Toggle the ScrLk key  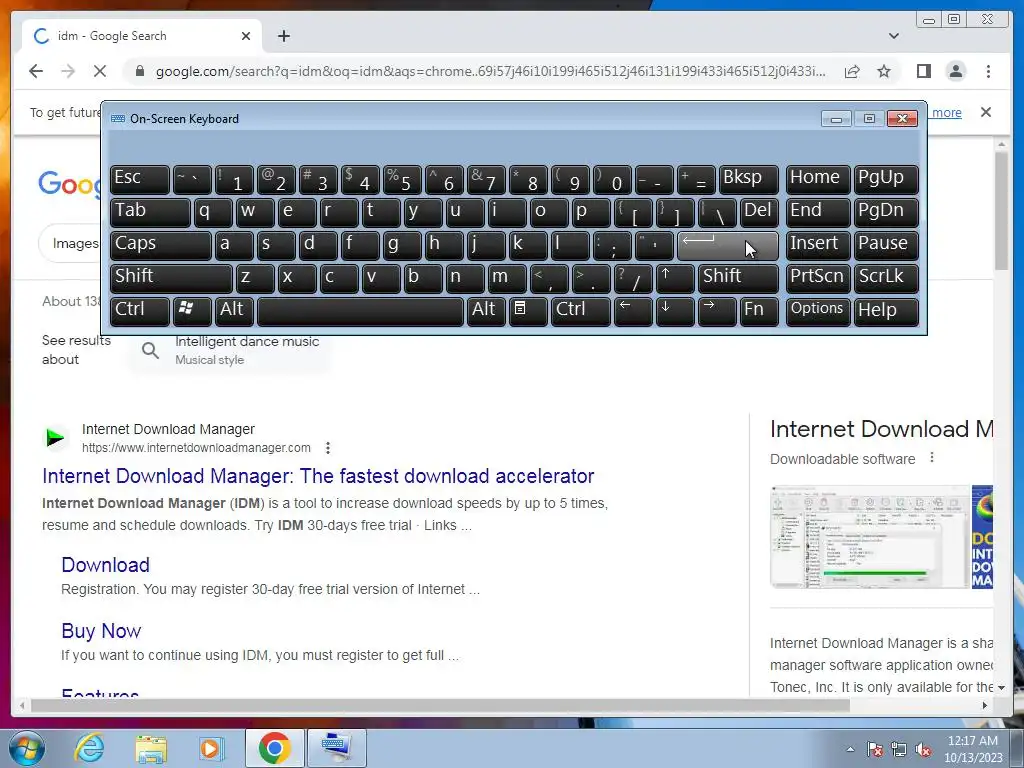point(886,278)
